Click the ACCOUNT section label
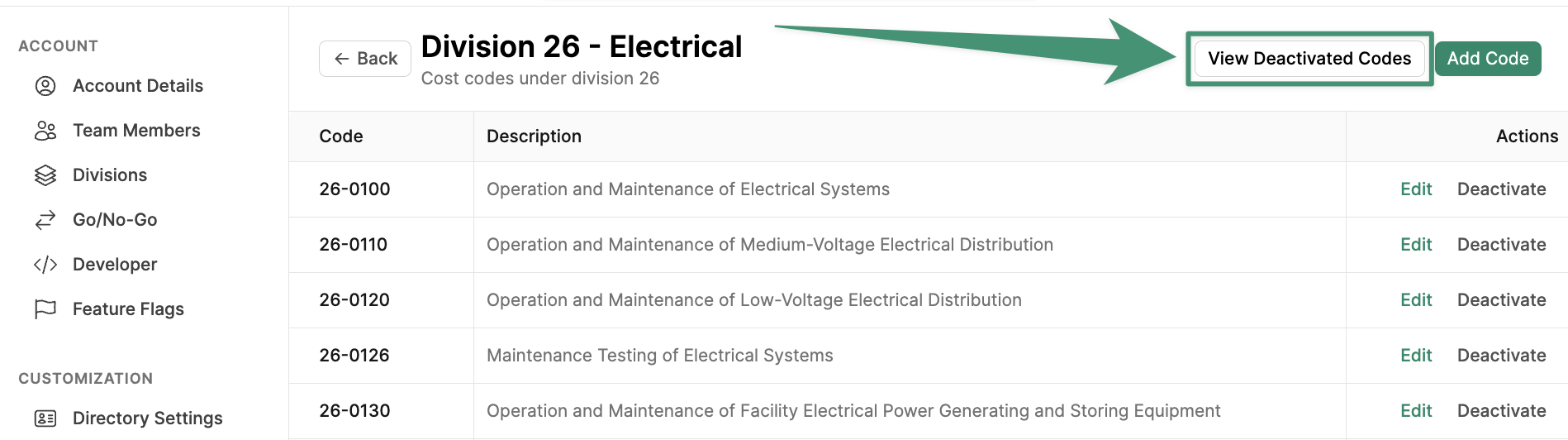Viewport: 1568px width, 440px height. (59, 46)
